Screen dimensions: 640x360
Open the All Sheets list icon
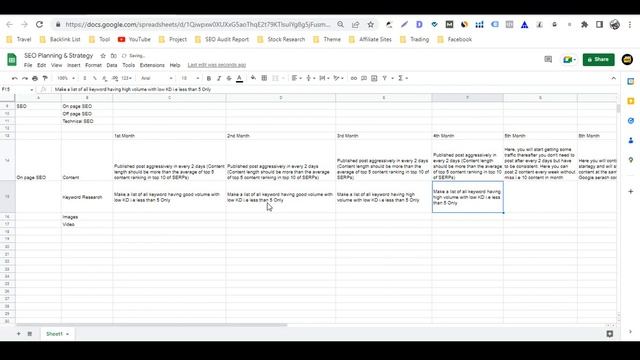pyautogui.click(x=29, y=334)
